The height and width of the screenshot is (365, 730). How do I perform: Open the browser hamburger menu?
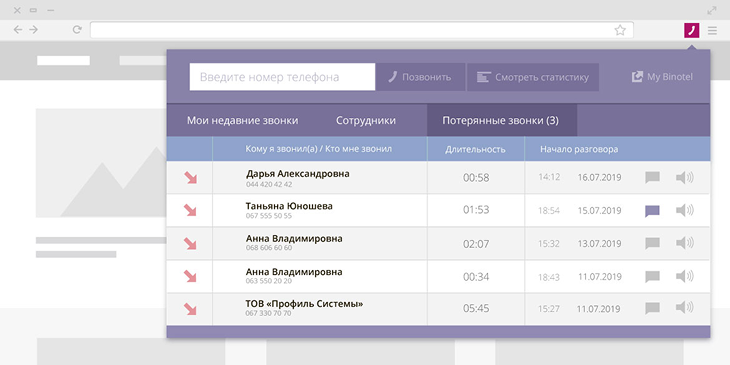click(x=712, y=31)
